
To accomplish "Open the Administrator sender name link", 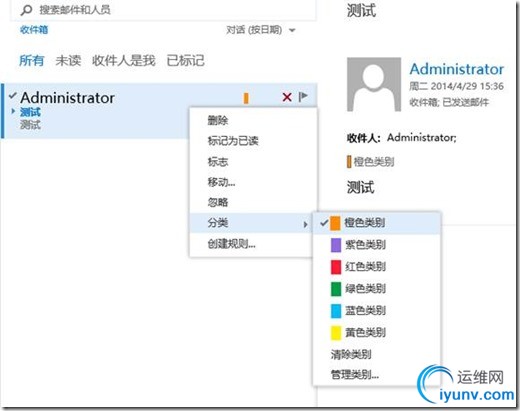I will point(457,69).
